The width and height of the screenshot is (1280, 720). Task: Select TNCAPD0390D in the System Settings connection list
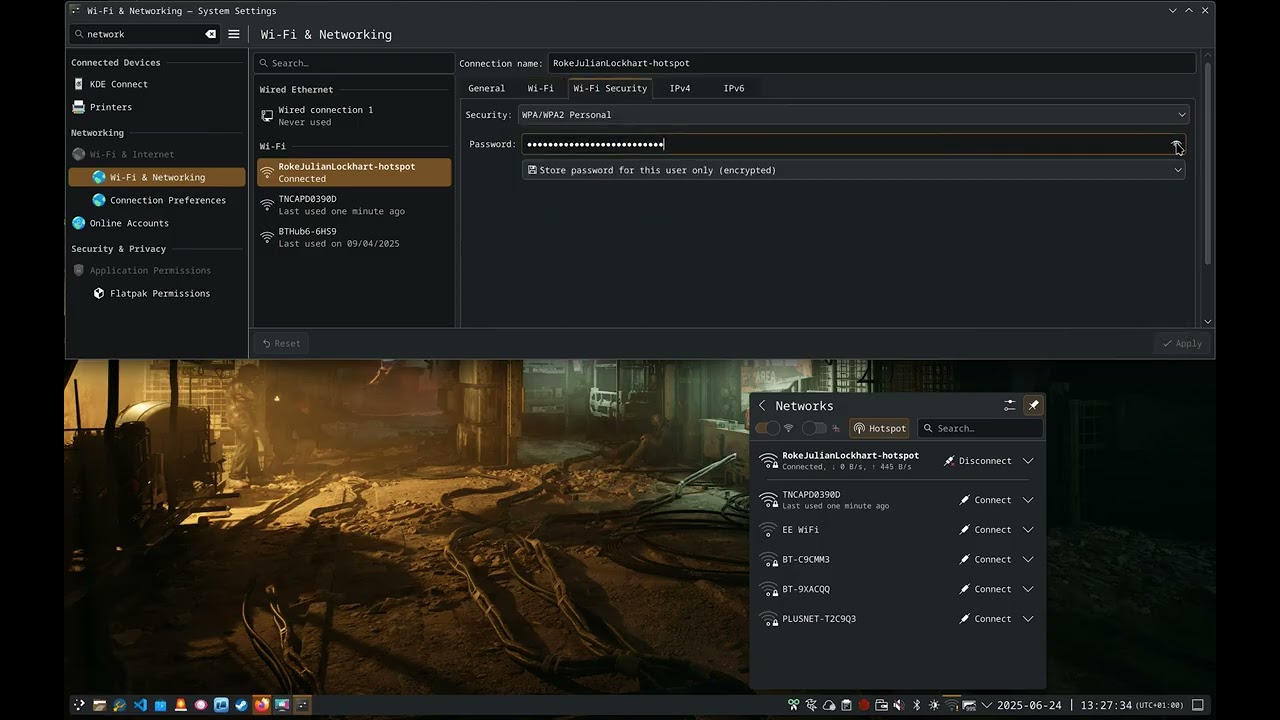pos(354,205)
